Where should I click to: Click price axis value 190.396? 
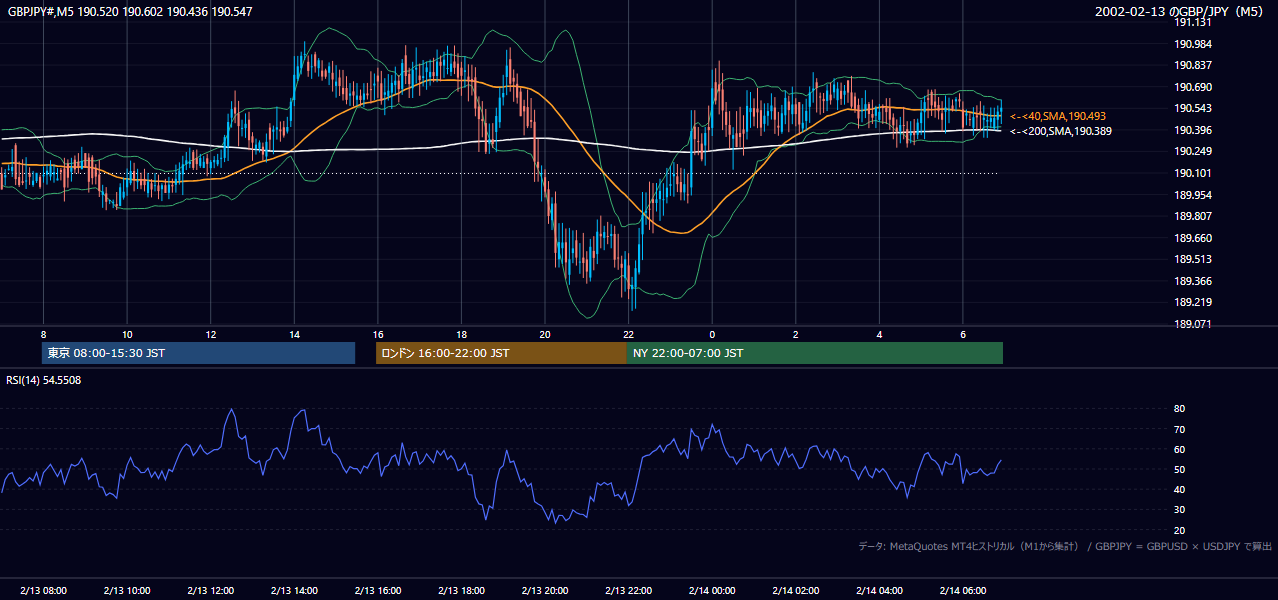coord(1195,130)
